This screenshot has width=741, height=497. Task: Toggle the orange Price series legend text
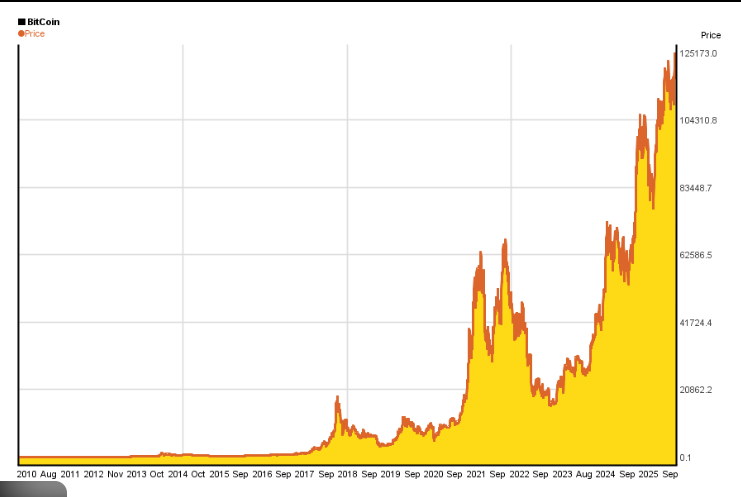[35, 34]
